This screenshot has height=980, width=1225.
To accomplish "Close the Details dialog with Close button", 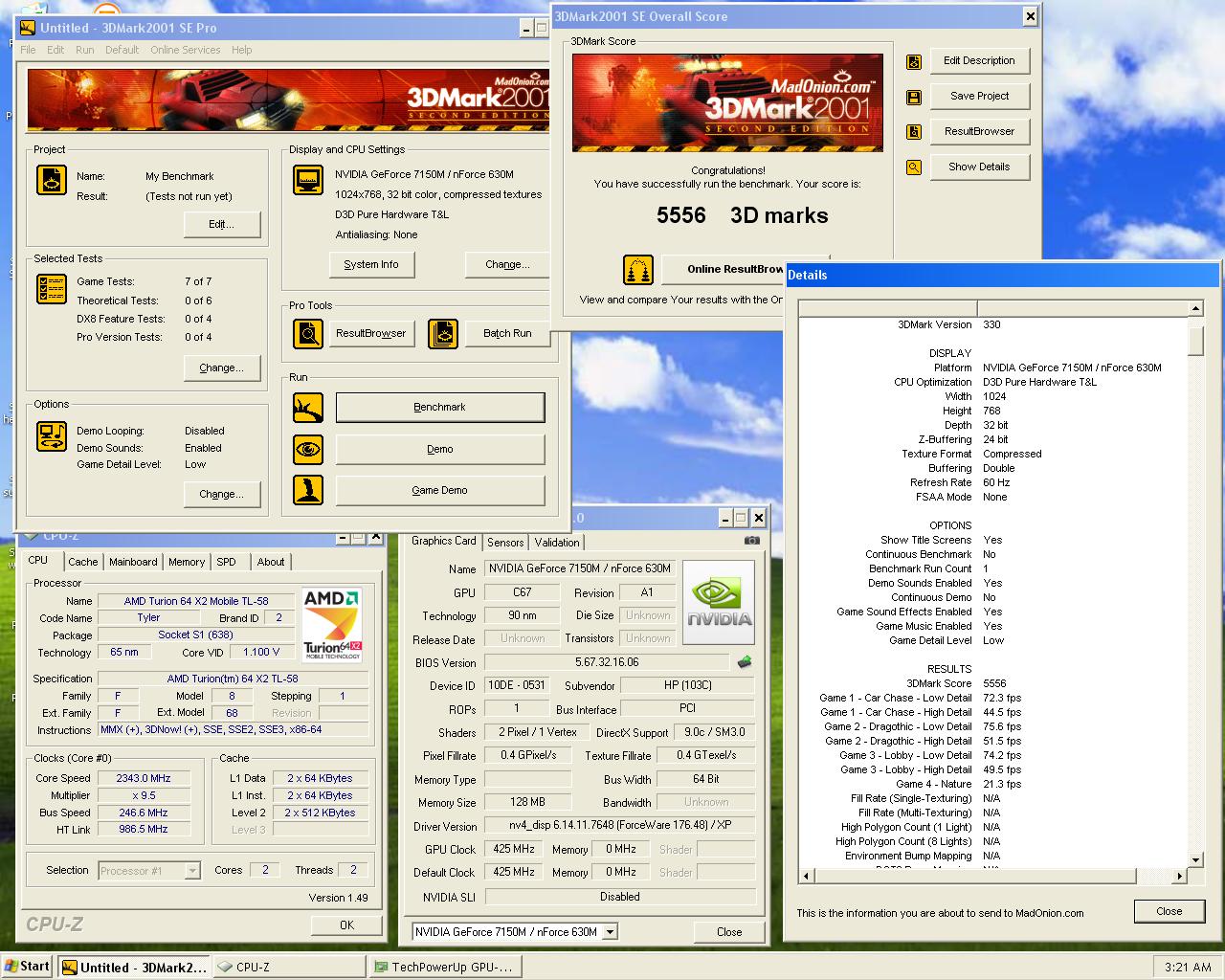I will pyautogui.click(x=1169, y=911).
